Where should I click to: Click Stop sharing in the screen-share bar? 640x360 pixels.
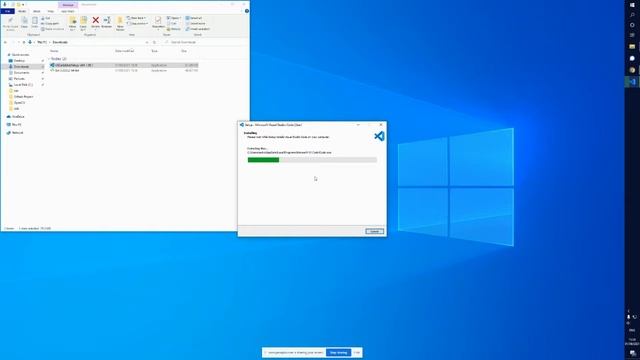click(x=338, y=352)
